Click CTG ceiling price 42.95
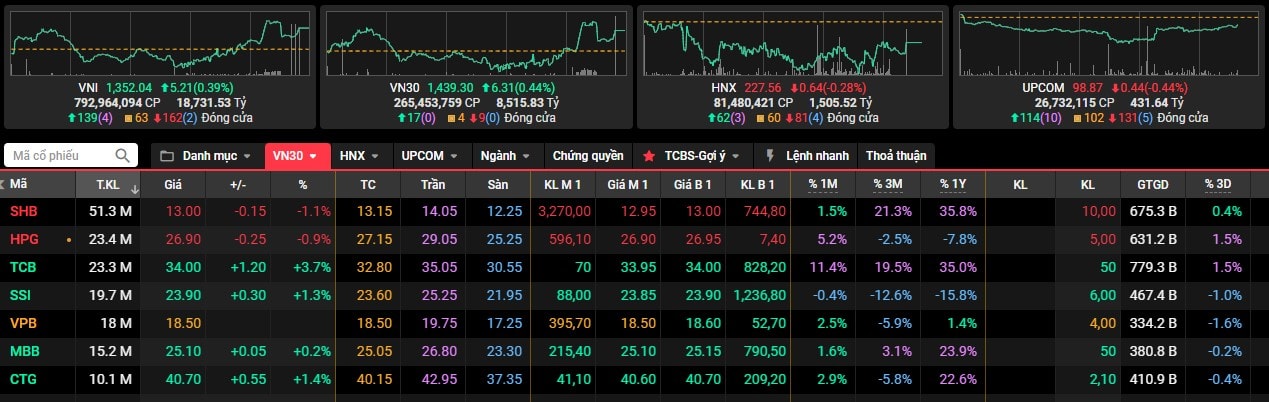Image resolution: width=1269 pixels, height=402 pixels. (x=440, y=379)
